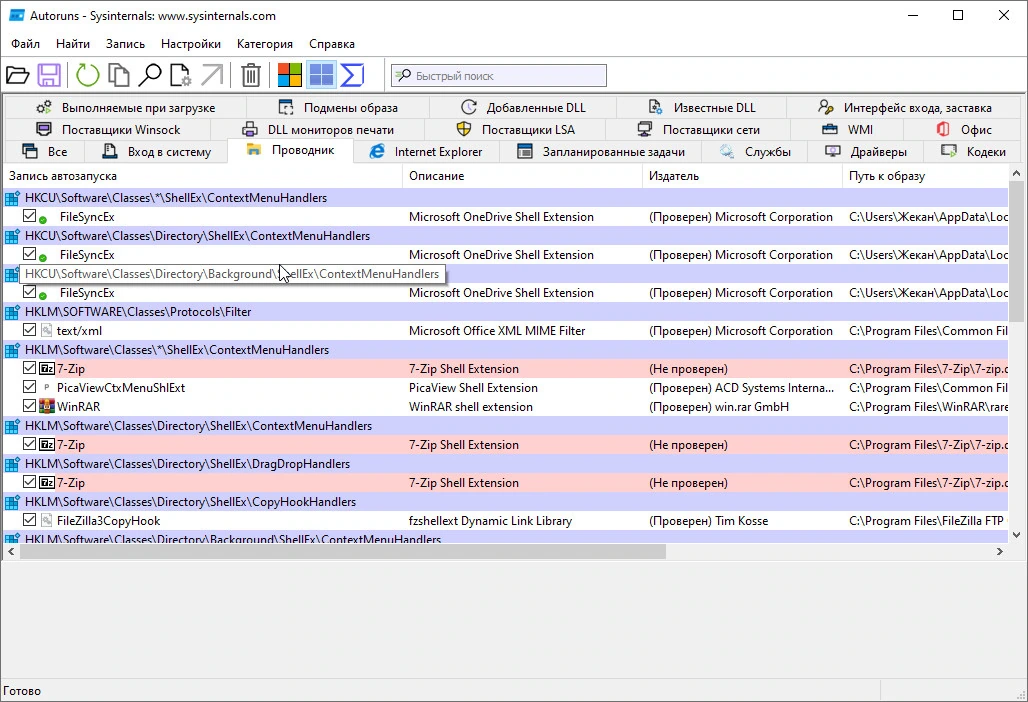Open the Настройки menu
This screenshot has height=702, width=1028.
pos(191,44)
